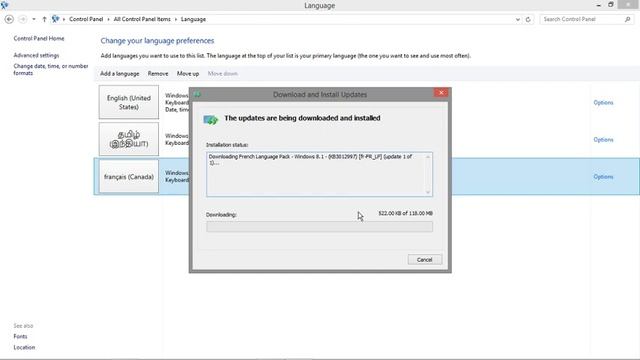Open Advanced settings link
The width and height of the screenshot is (640, 360).
click(x=36, y=55)
